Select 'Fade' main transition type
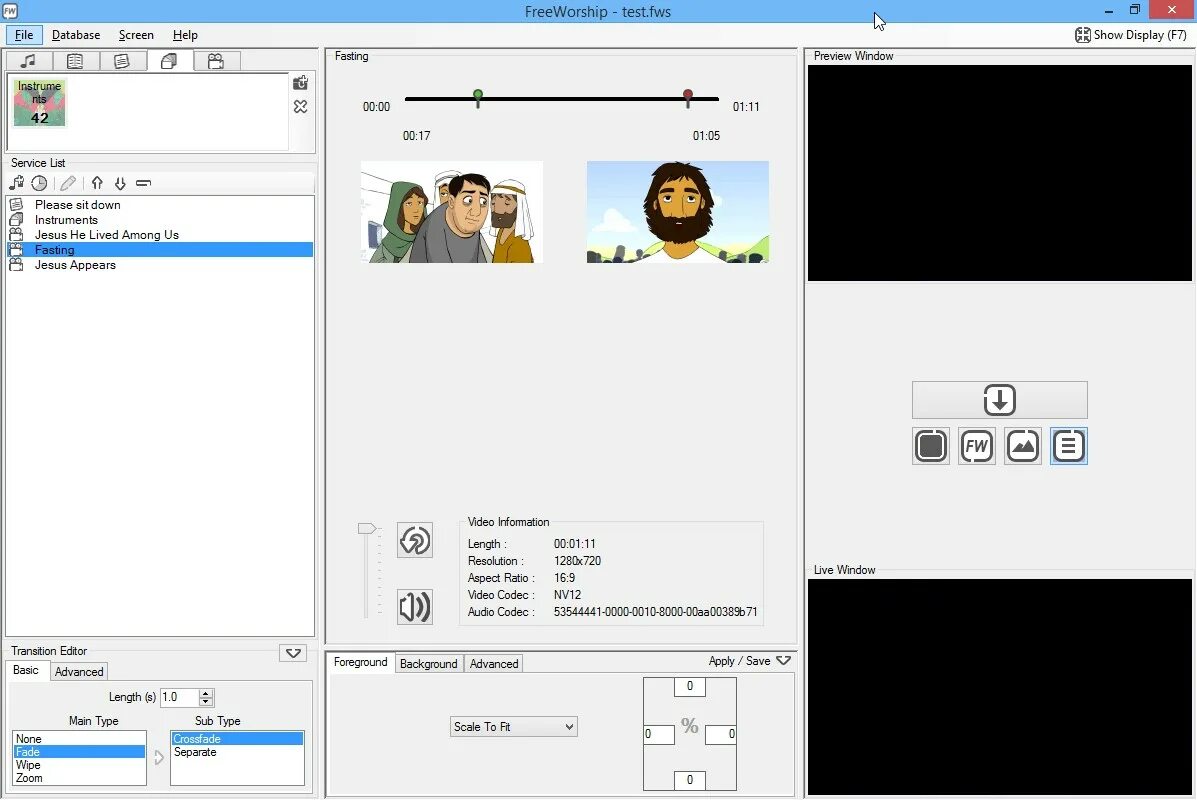 (79, 752)
